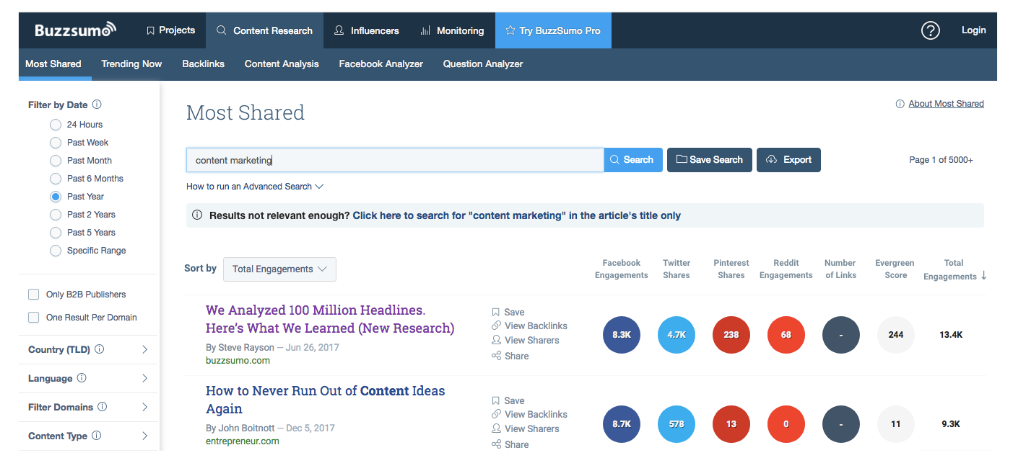Save the Never Run Out of Content article
1020x463 pixels.
(508, 401)
